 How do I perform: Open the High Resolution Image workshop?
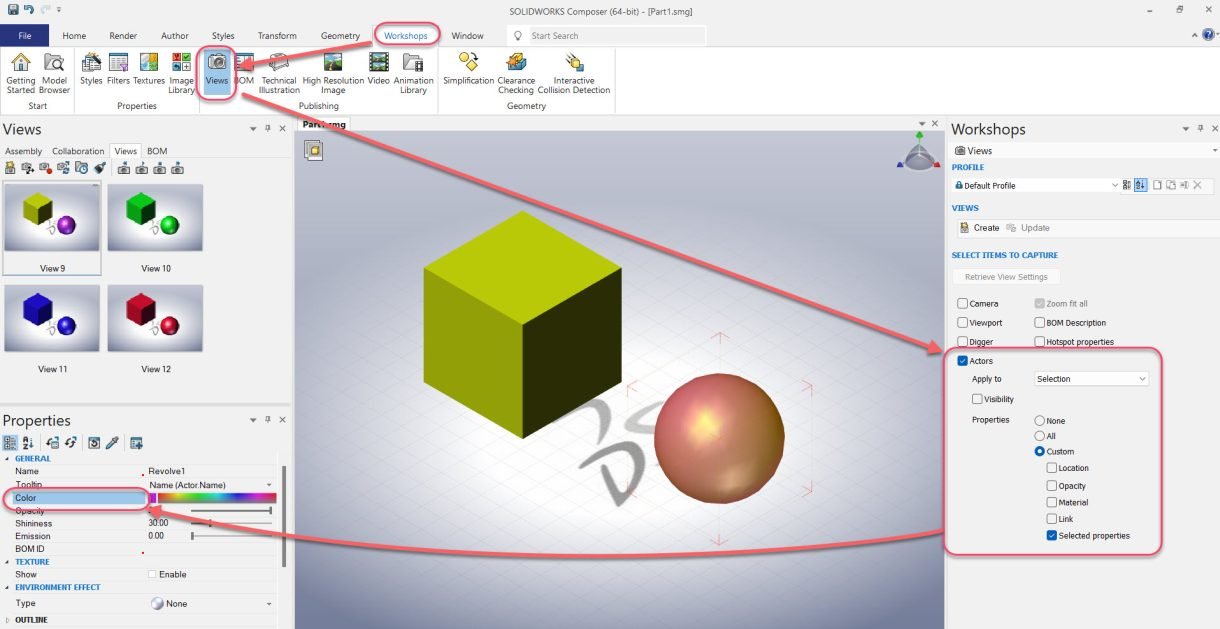coord(333,73)
